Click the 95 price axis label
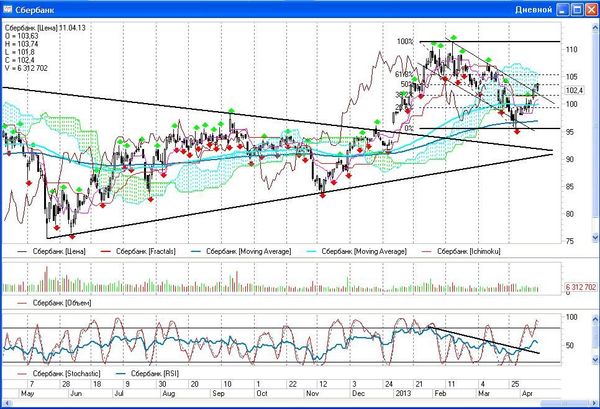Image resolution: width=600 pixels, height=409 pixels. pos(570,132)
